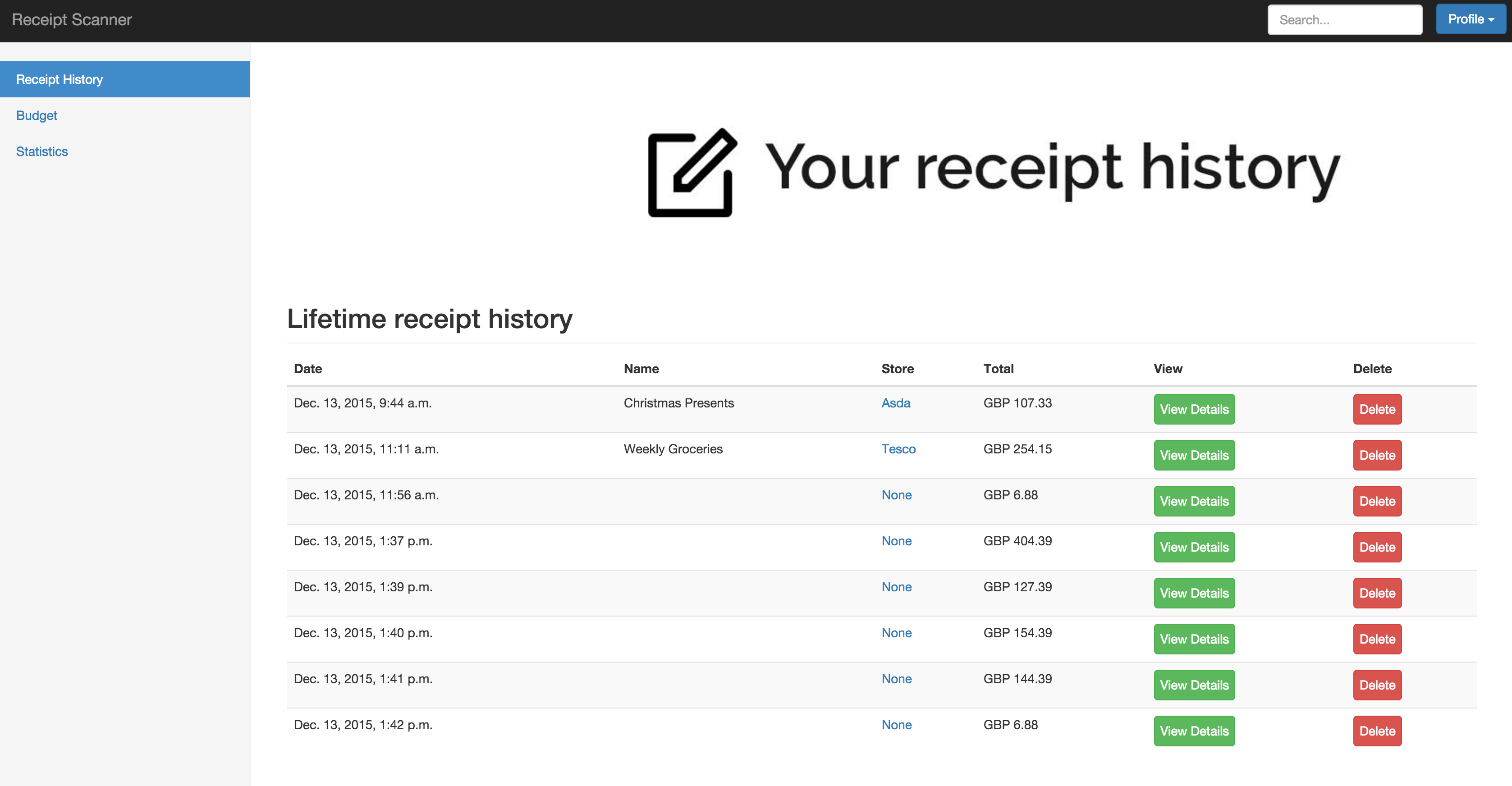View details for the GBP 404.39 receipt
Viewport: 1512px width, 786px height.
point(1193,547)
